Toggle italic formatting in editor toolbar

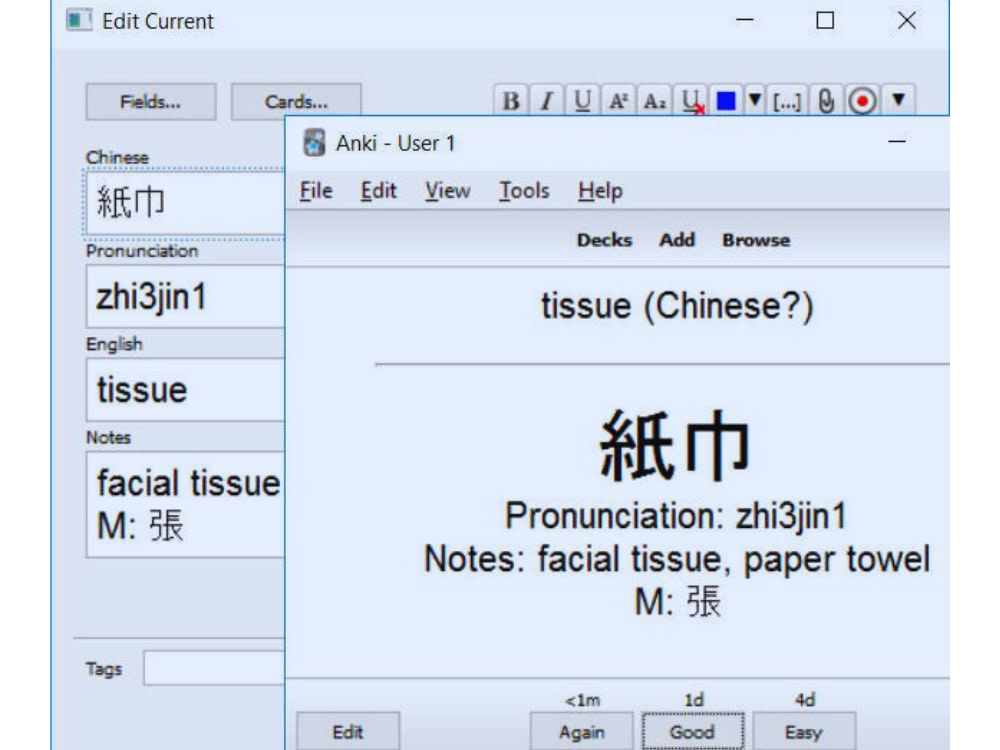tap(547, 101)
